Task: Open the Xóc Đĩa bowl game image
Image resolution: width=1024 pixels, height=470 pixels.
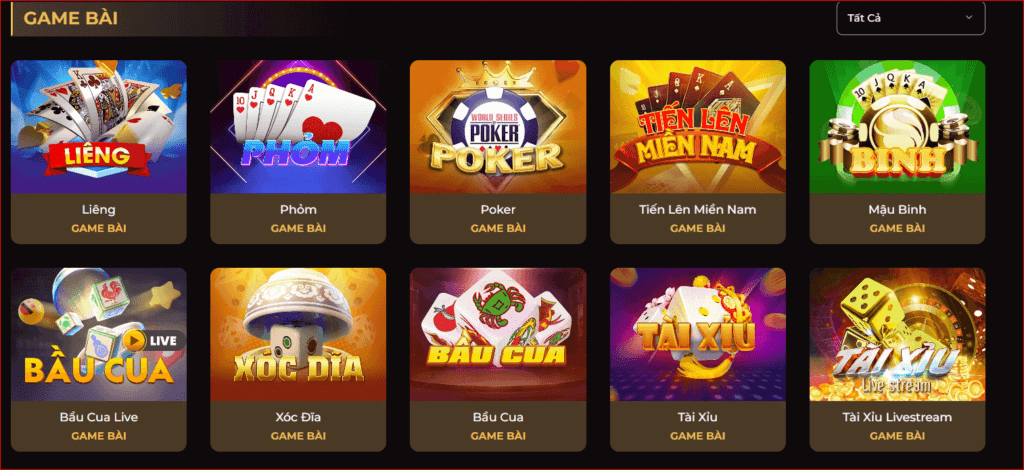Action: 298,334
